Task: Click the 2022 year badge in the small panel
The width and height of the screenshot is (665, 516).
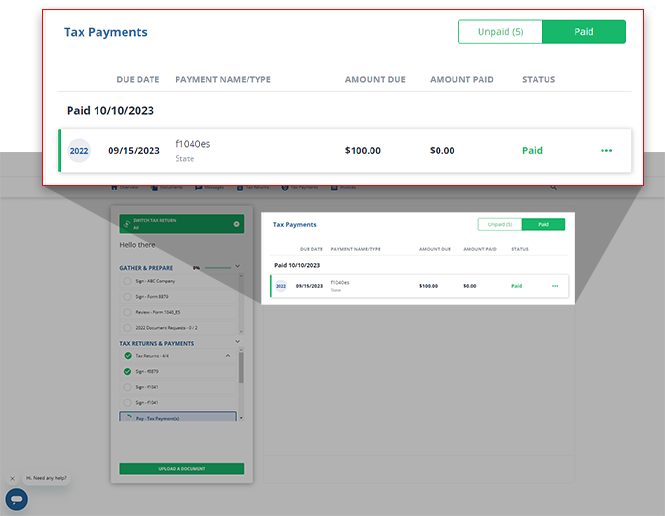Action: pyautogui.click(x=281, y=286)
